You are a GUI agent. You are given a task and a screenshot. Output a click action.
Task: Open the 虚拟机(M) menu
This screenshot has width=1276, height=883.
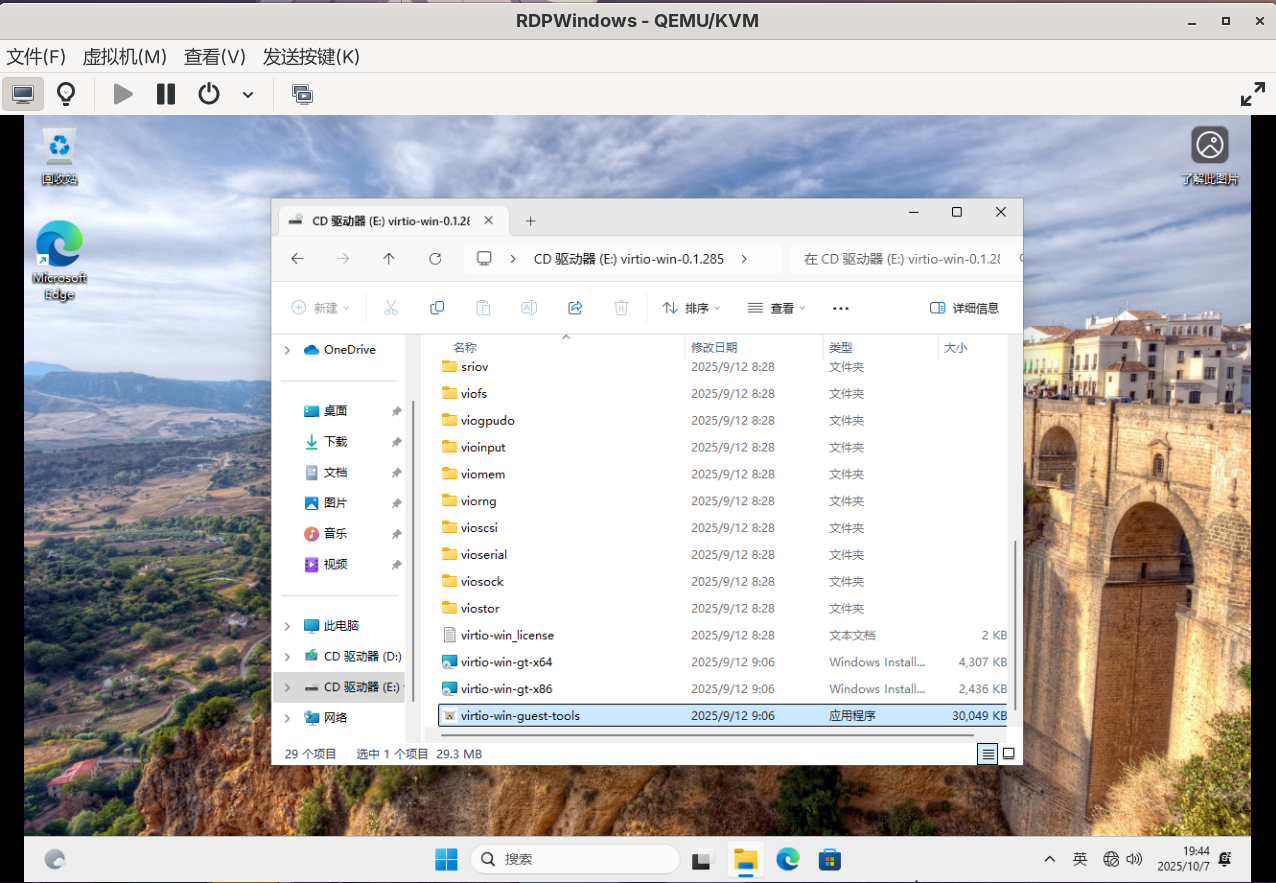pyautogui.click(x=124, y=57)
